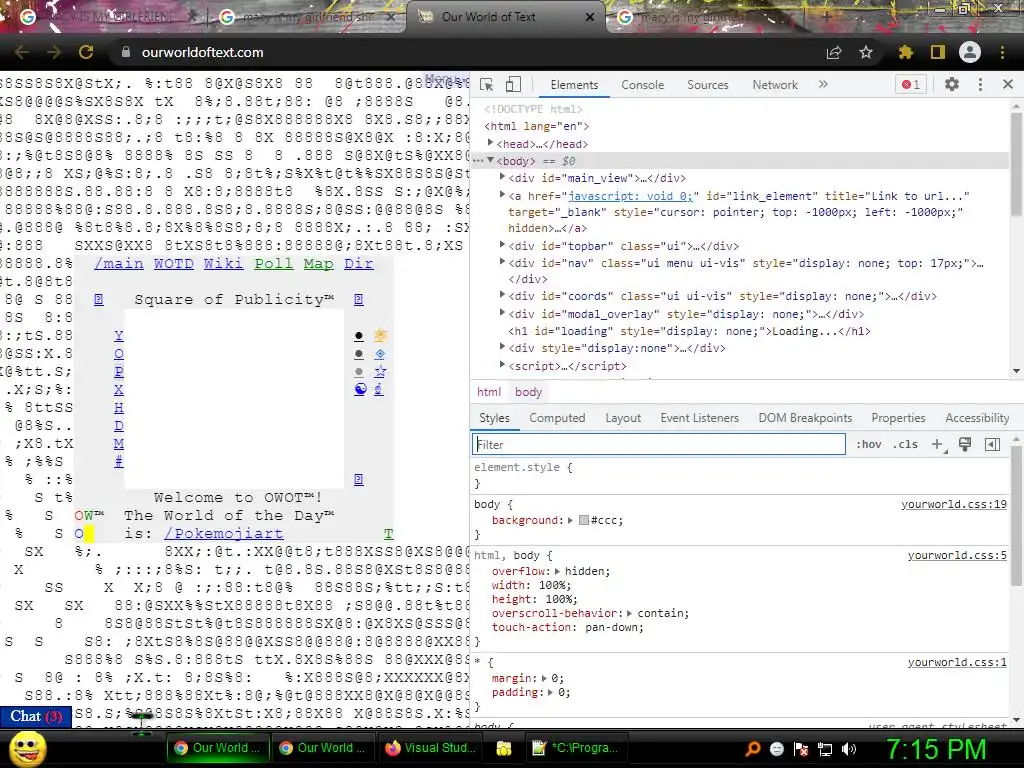1024x768 pixels.
Task: Click the smiley face start button
Action: (x=27, y=749)
